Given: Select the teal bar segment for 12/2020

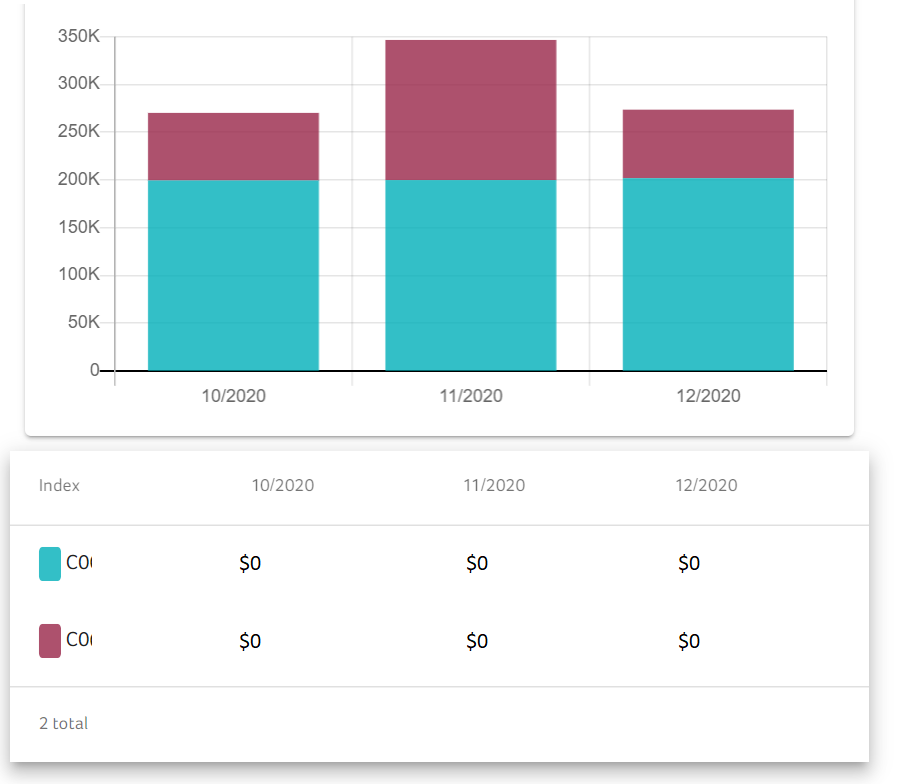Looking at the screenshot, I should click(x=708, y=275).
